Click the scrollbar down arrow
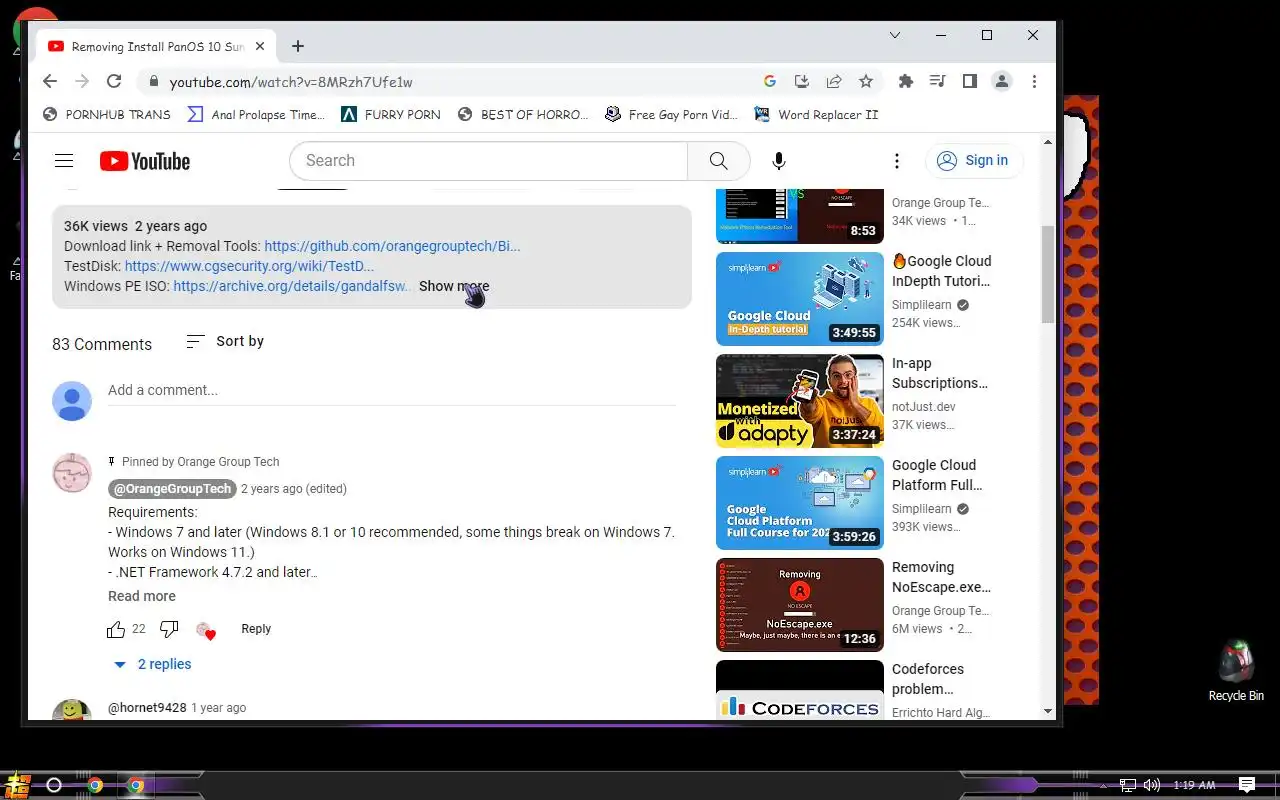Screen dimensions: 1280x800 click(x=1048, y=711)
